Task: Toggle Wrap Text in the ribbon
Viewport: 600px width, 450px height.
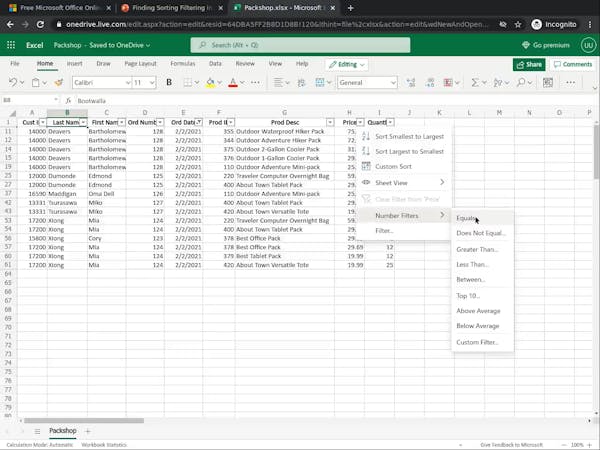Action: [302, 82]
